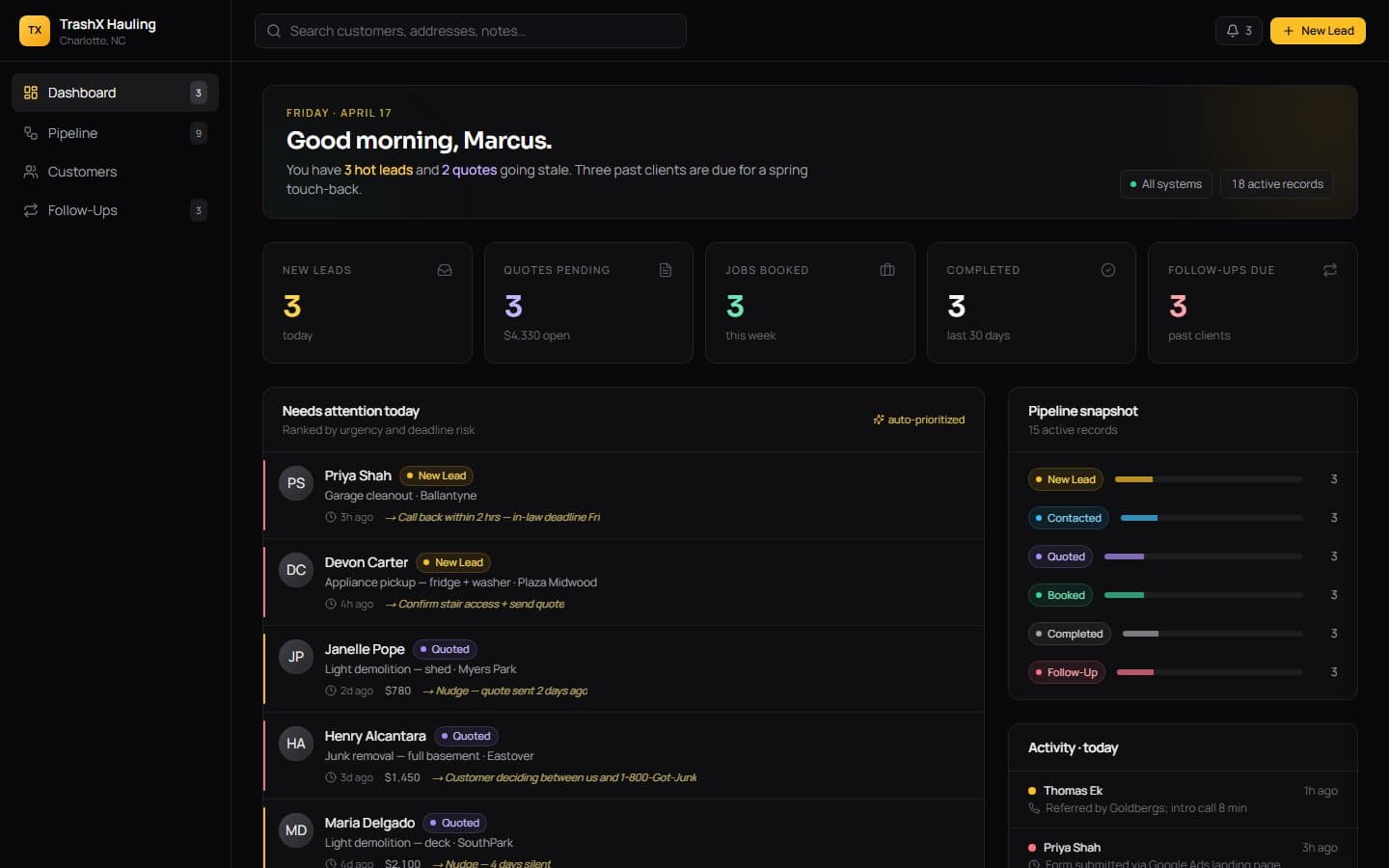
Task: Click the All systems status pill
Action: coord(1166,184)
